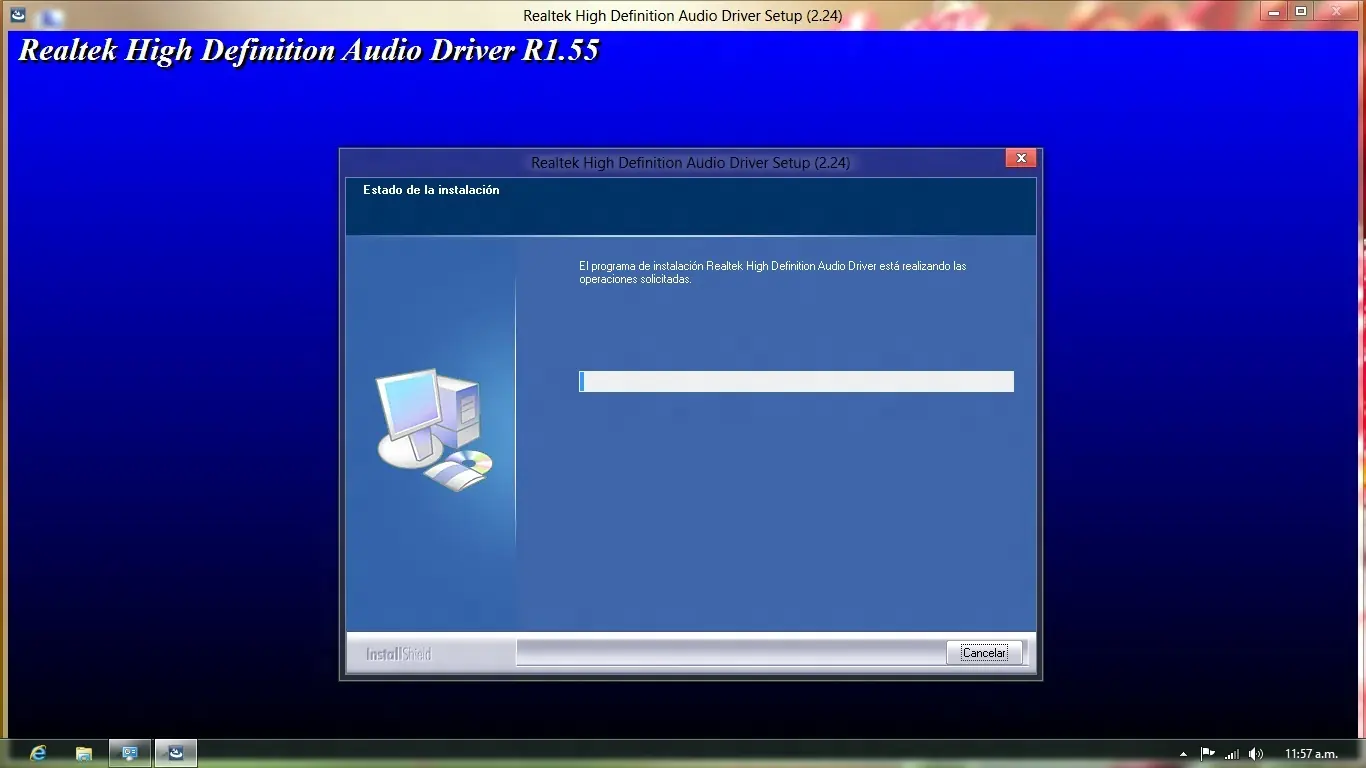Screen dimensions: 1366x768
Task: Select the Realtek setup taskbar button
Action: pos(176,753)
